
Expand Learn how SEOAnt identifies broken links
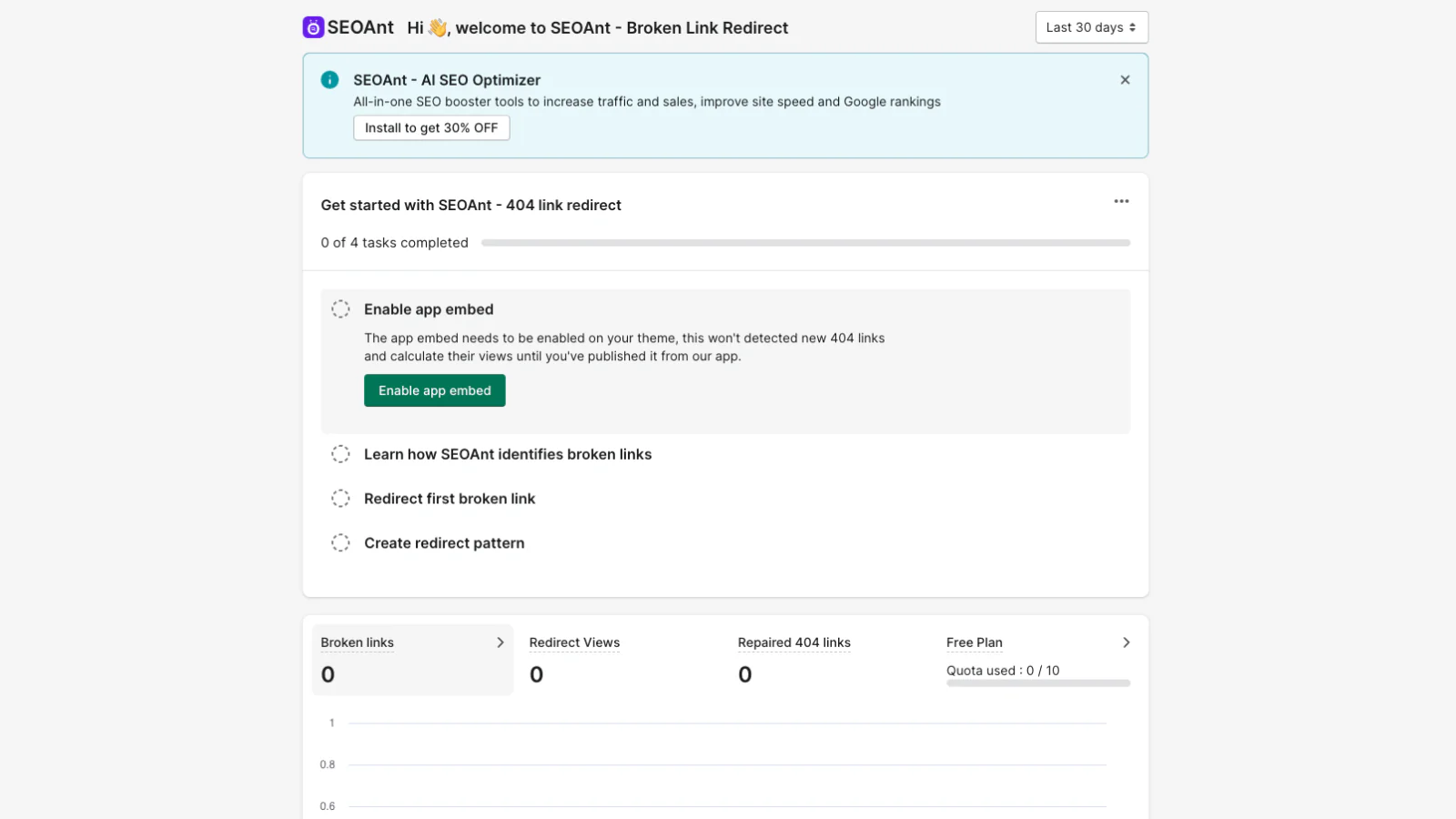click(x=508, y=454)
